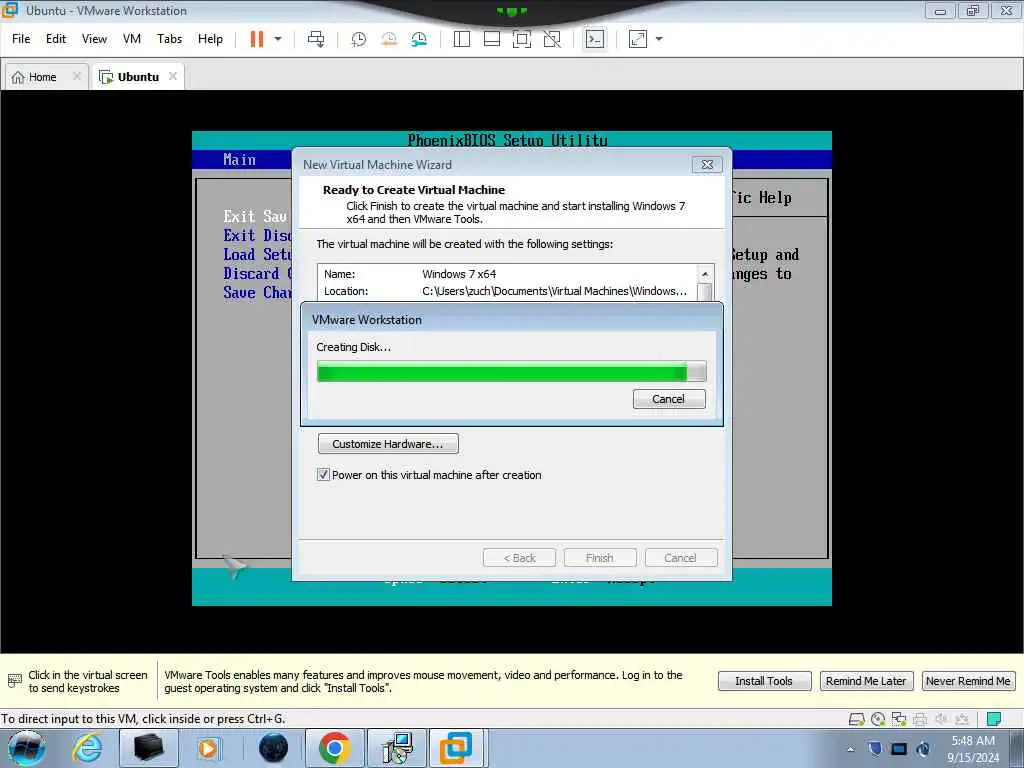
Task: Open the Edit menu
Action: 56,39
